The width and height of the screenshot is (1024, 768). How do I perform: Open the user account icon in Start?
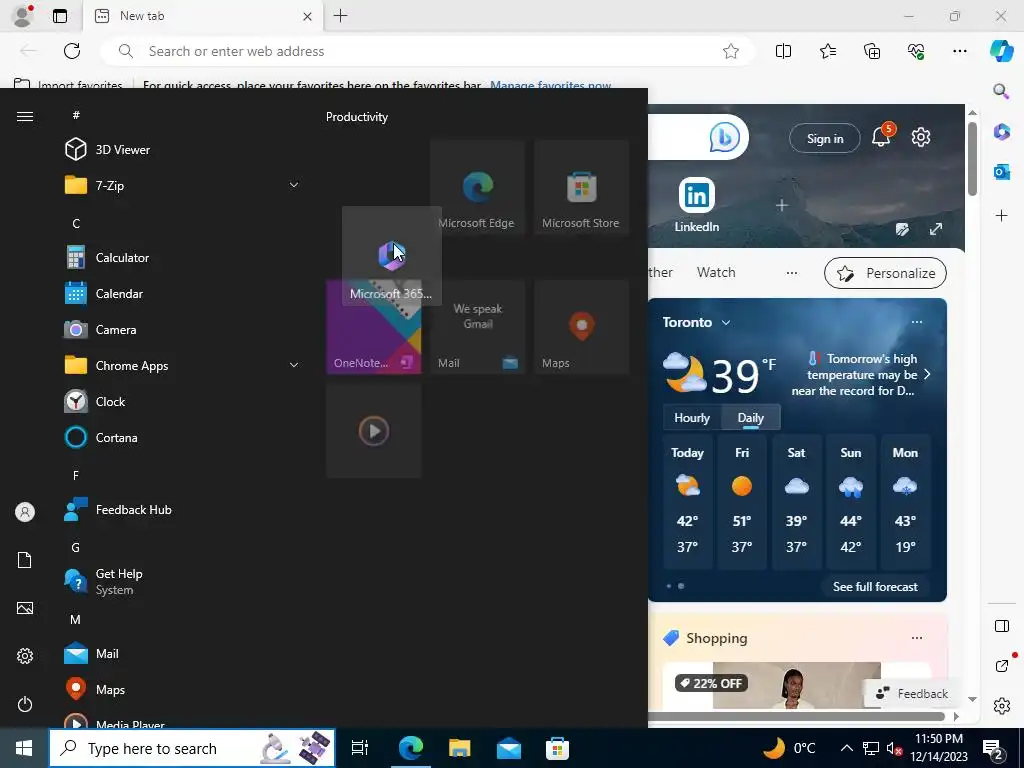point(25,512)
